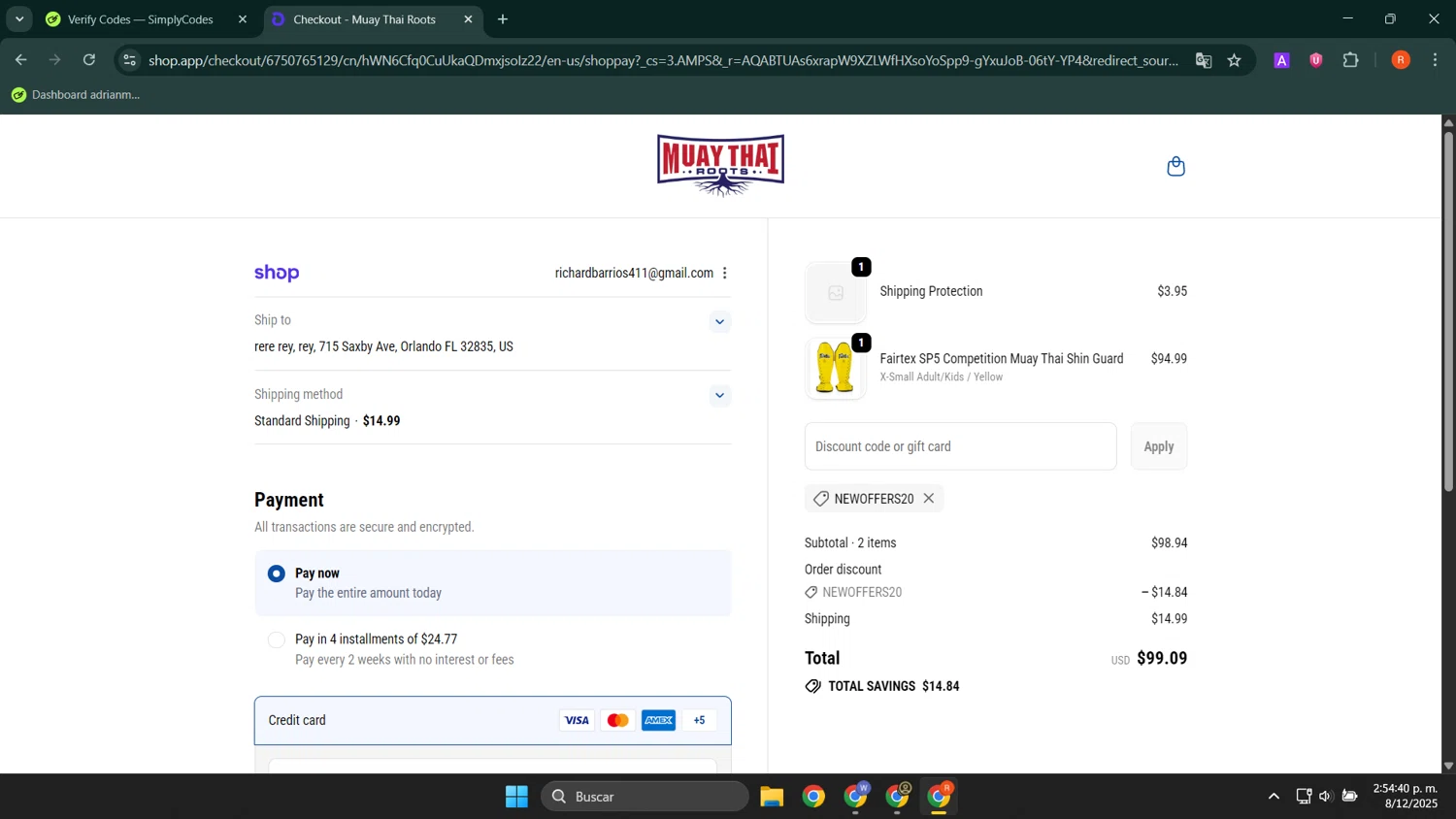
Task: Click the Shipping Protection product thumbnail
Action: [835, 292]
